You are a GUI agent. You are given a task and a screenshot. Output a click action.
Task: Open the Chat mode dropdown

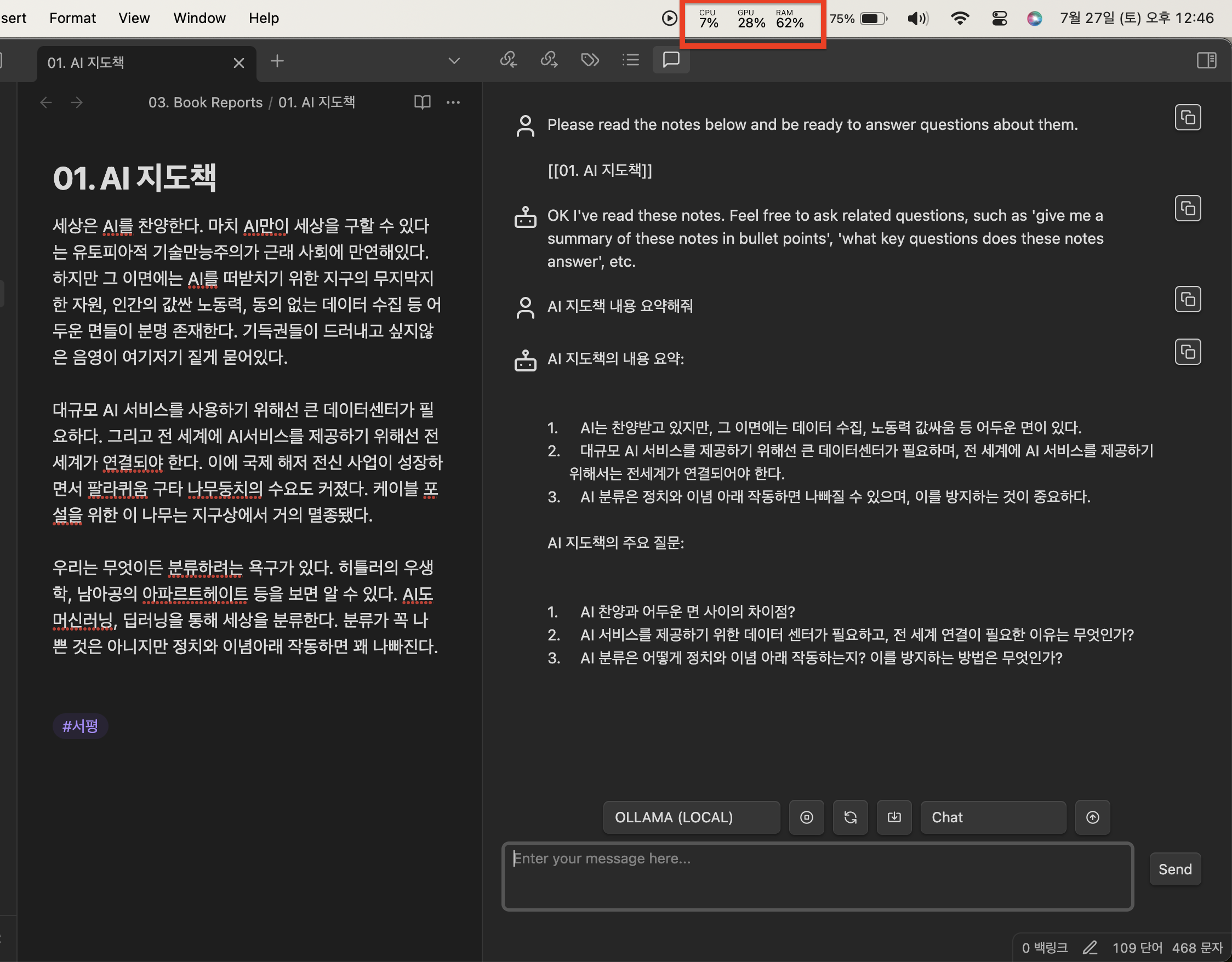(993, 817)
